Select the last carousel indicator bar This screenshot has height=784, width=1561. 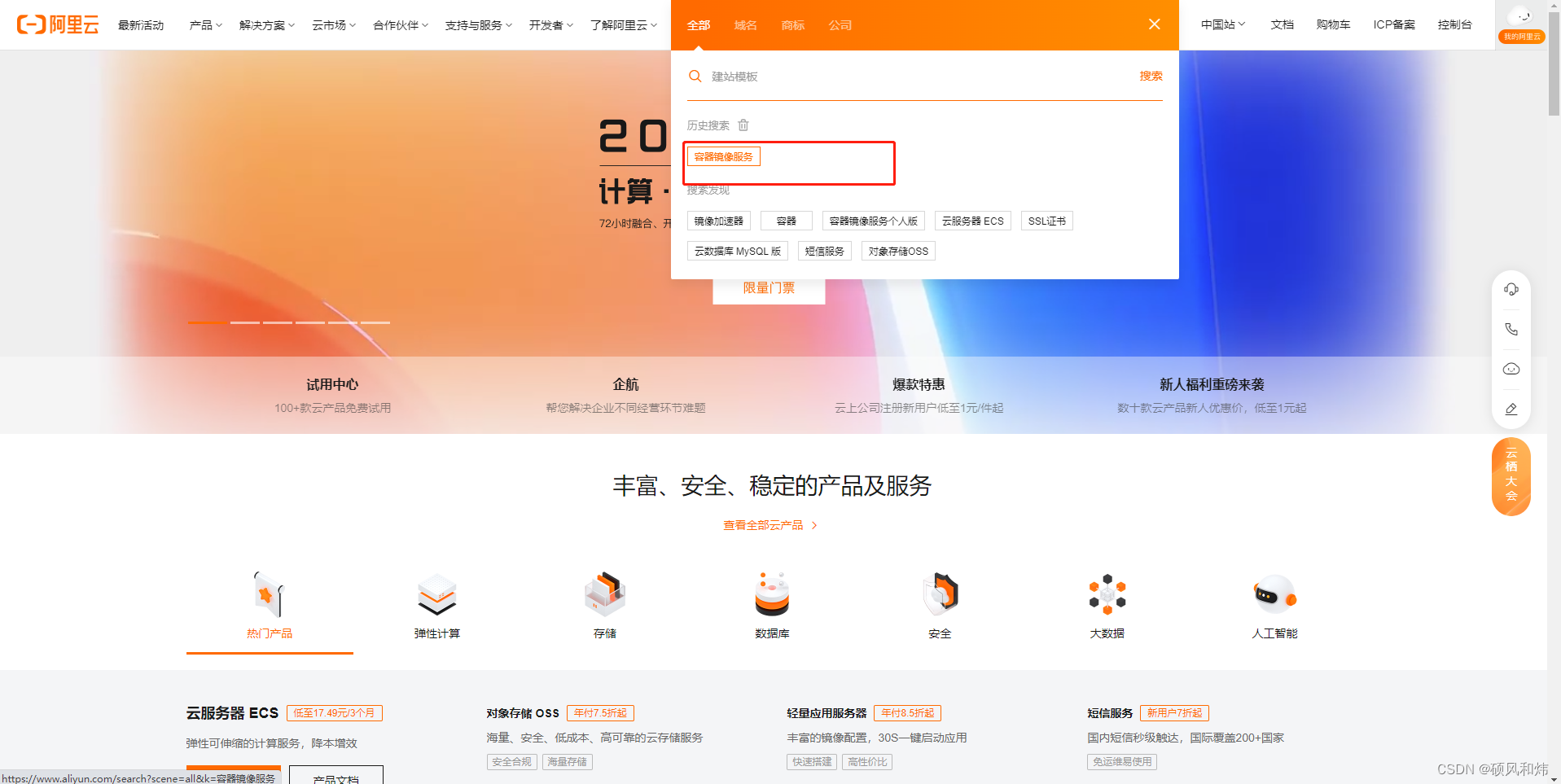375,322
